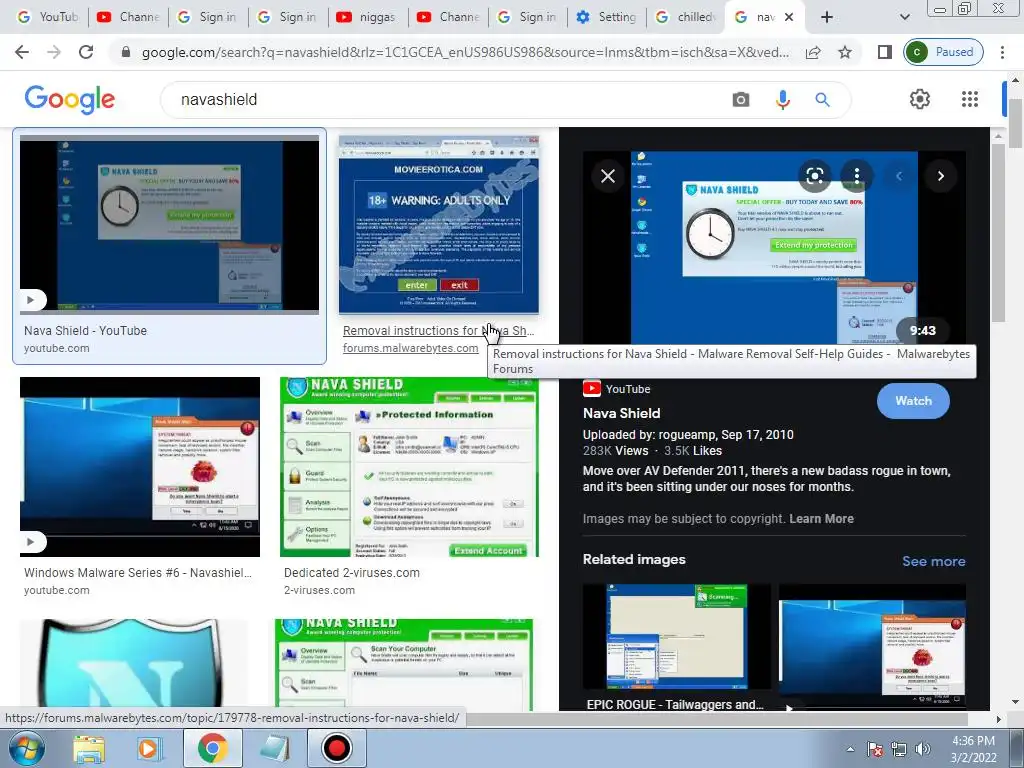Viewport: 1024px width, 768px height.
Task: Click the Learn More copyright link
Action: point(821,519)
